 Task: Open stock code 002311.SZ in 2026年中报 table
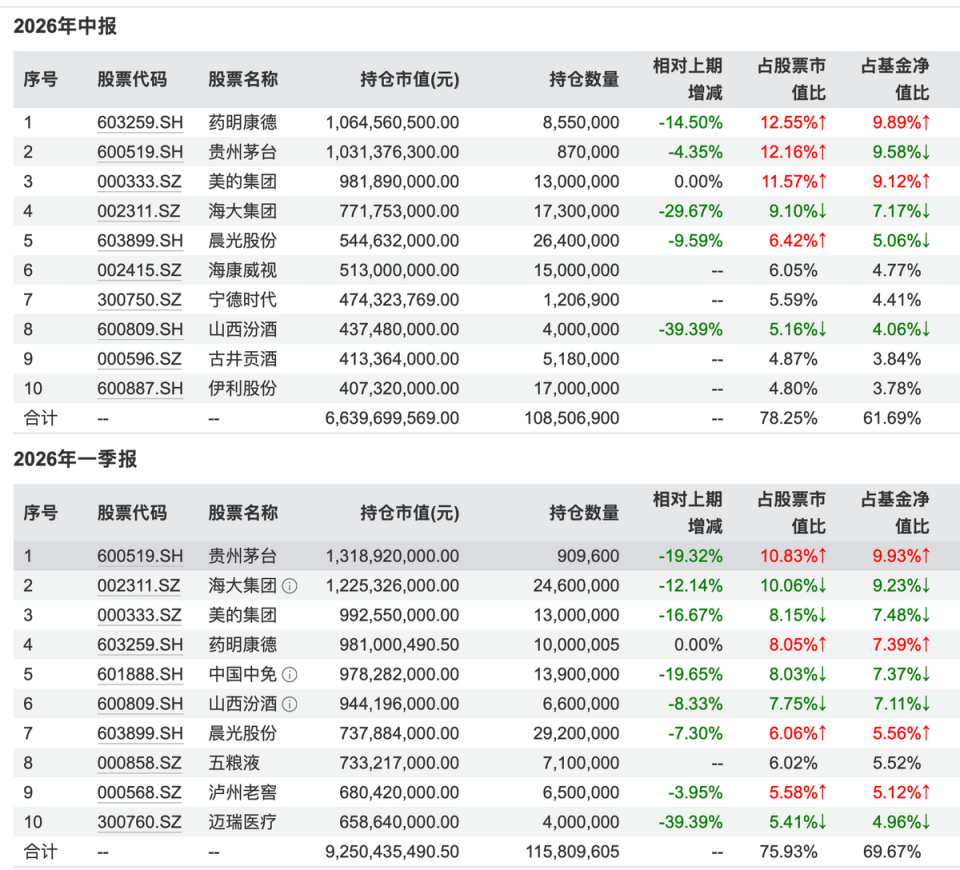pos(139,211)
